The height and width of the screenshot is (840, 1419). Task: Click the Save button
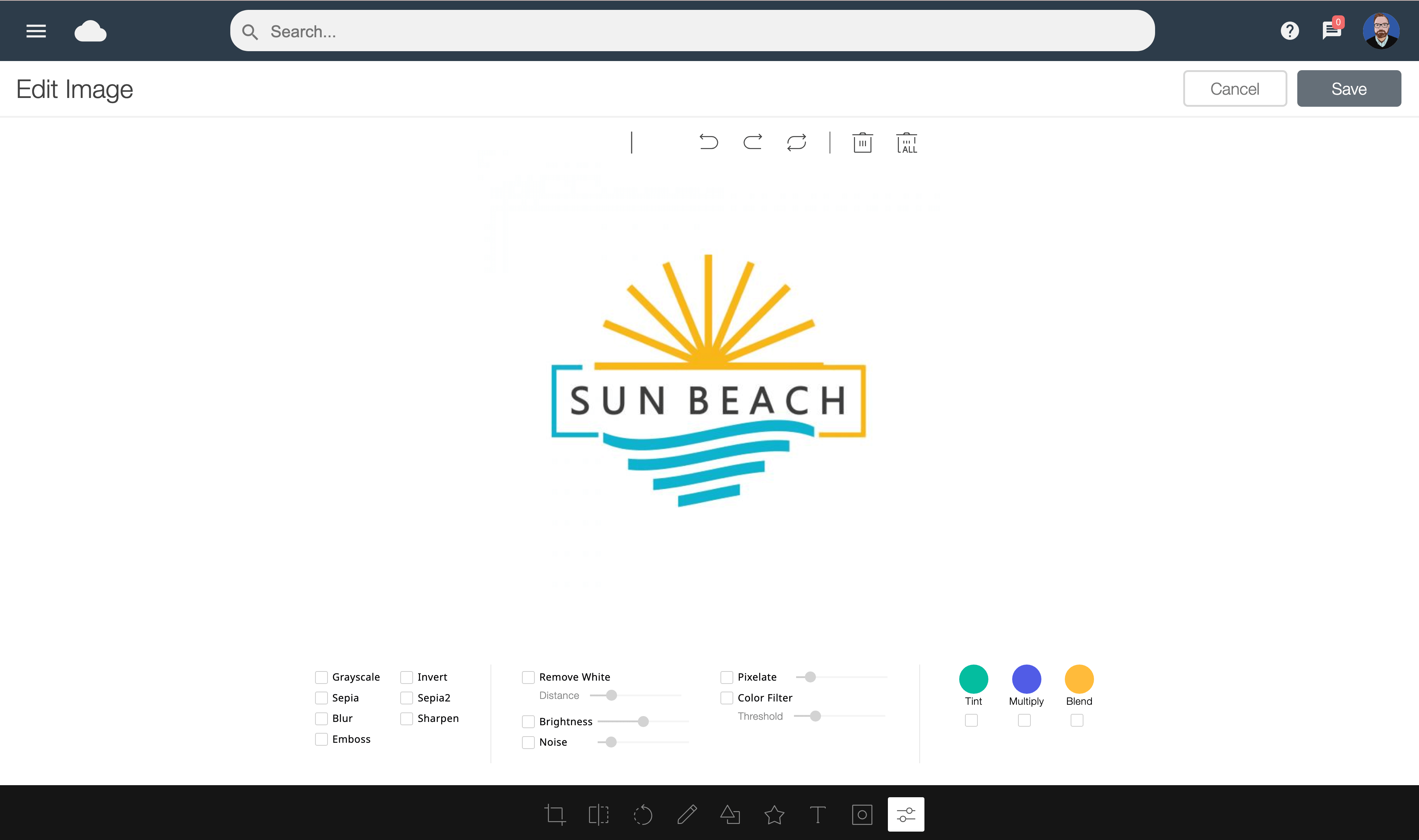point(1349,88)
